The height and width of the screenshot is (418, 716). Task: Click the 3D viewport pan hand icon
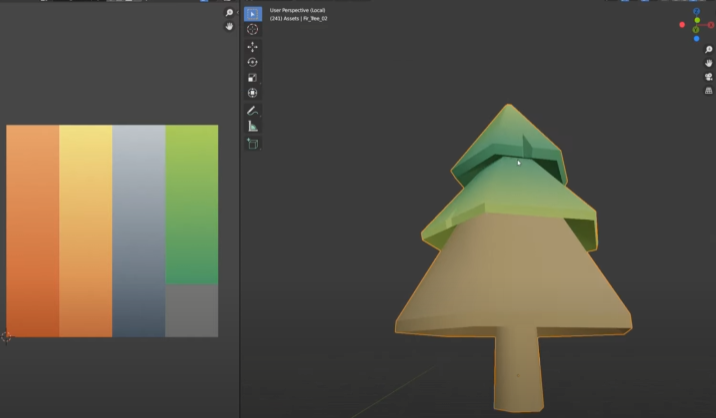point(708,62)
